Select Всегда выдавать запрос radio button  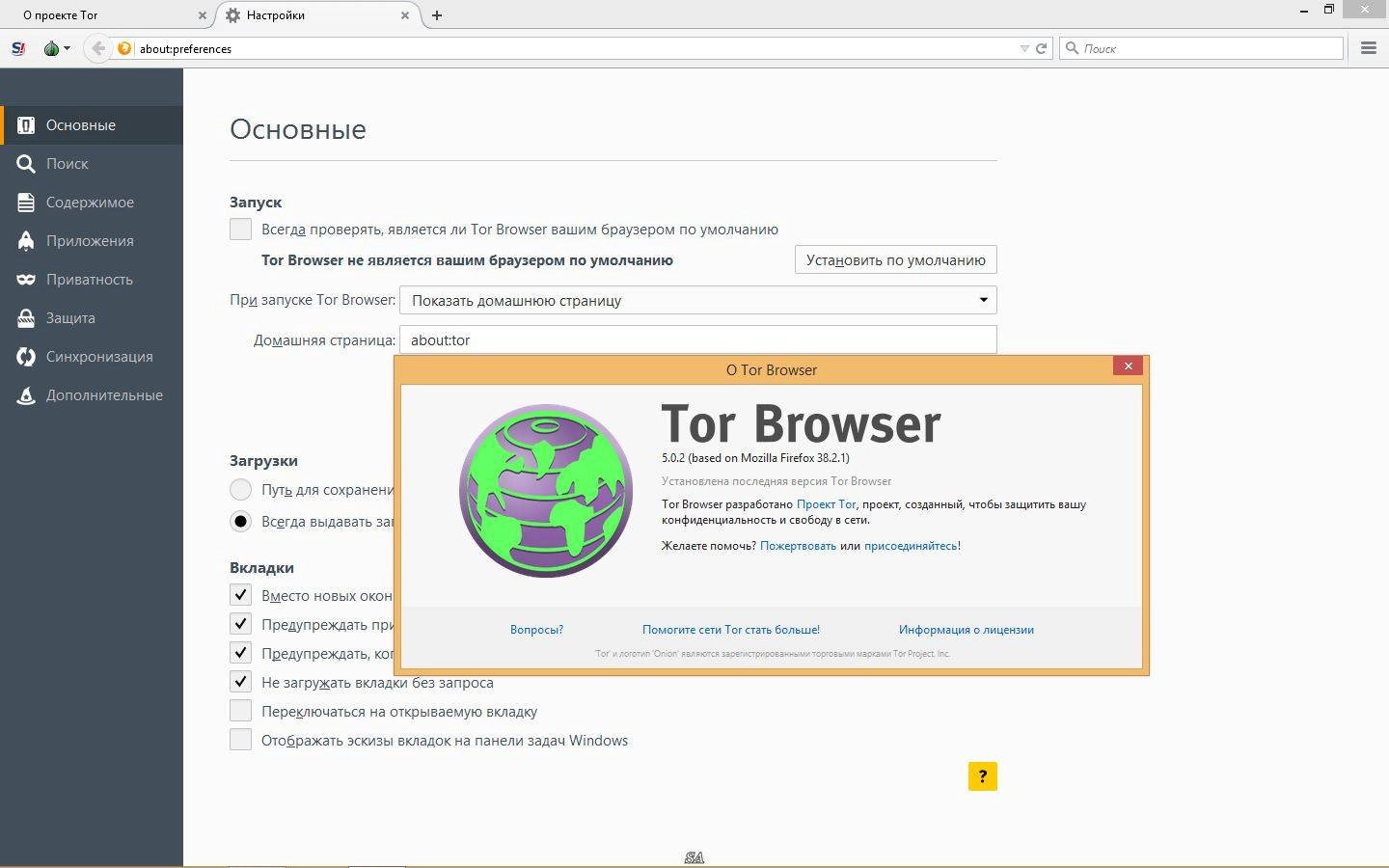(x=240, y=522)
